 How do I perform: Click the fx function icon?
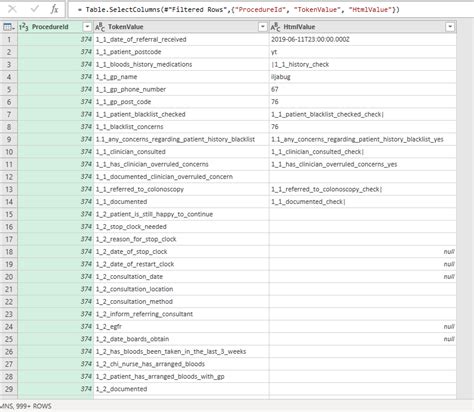tap(54, 9)
